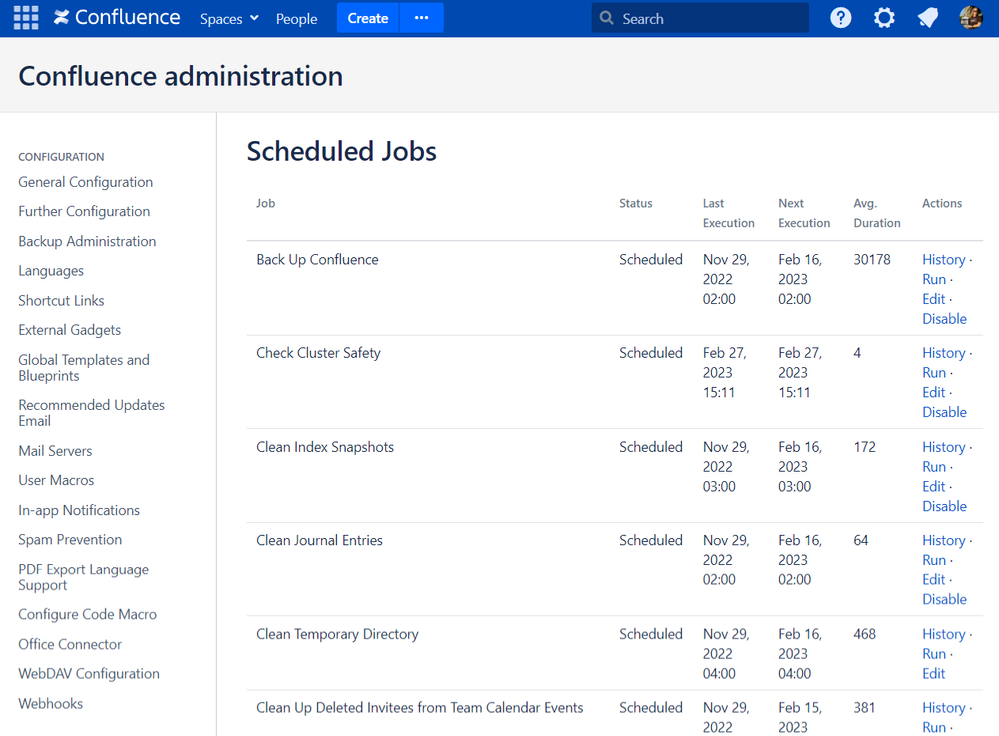
Task: Run the Clean Journal Entries job
Action: coord(934,560)
